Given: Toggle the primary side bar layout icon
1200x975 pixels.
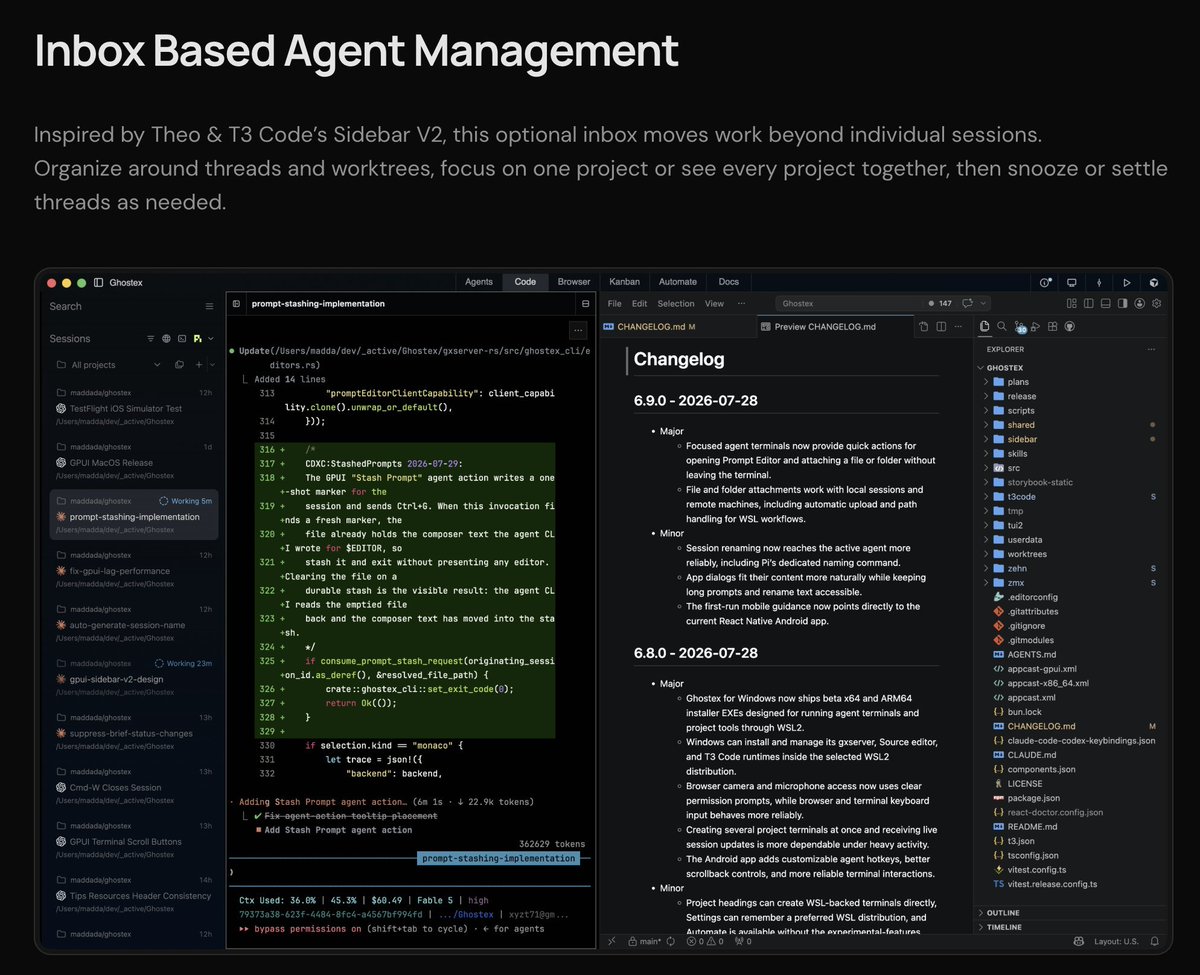Looking at the screenshot, I should coord(1088,303).
